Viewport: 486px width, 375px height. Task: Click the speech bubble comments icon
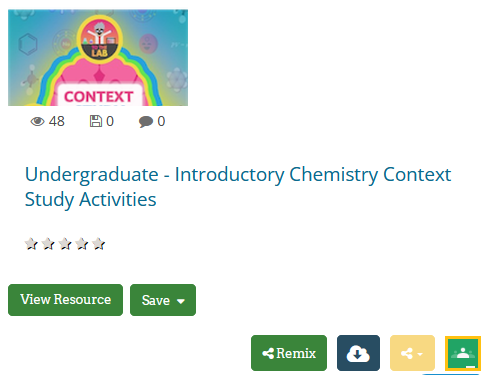[x=146, y=122]
